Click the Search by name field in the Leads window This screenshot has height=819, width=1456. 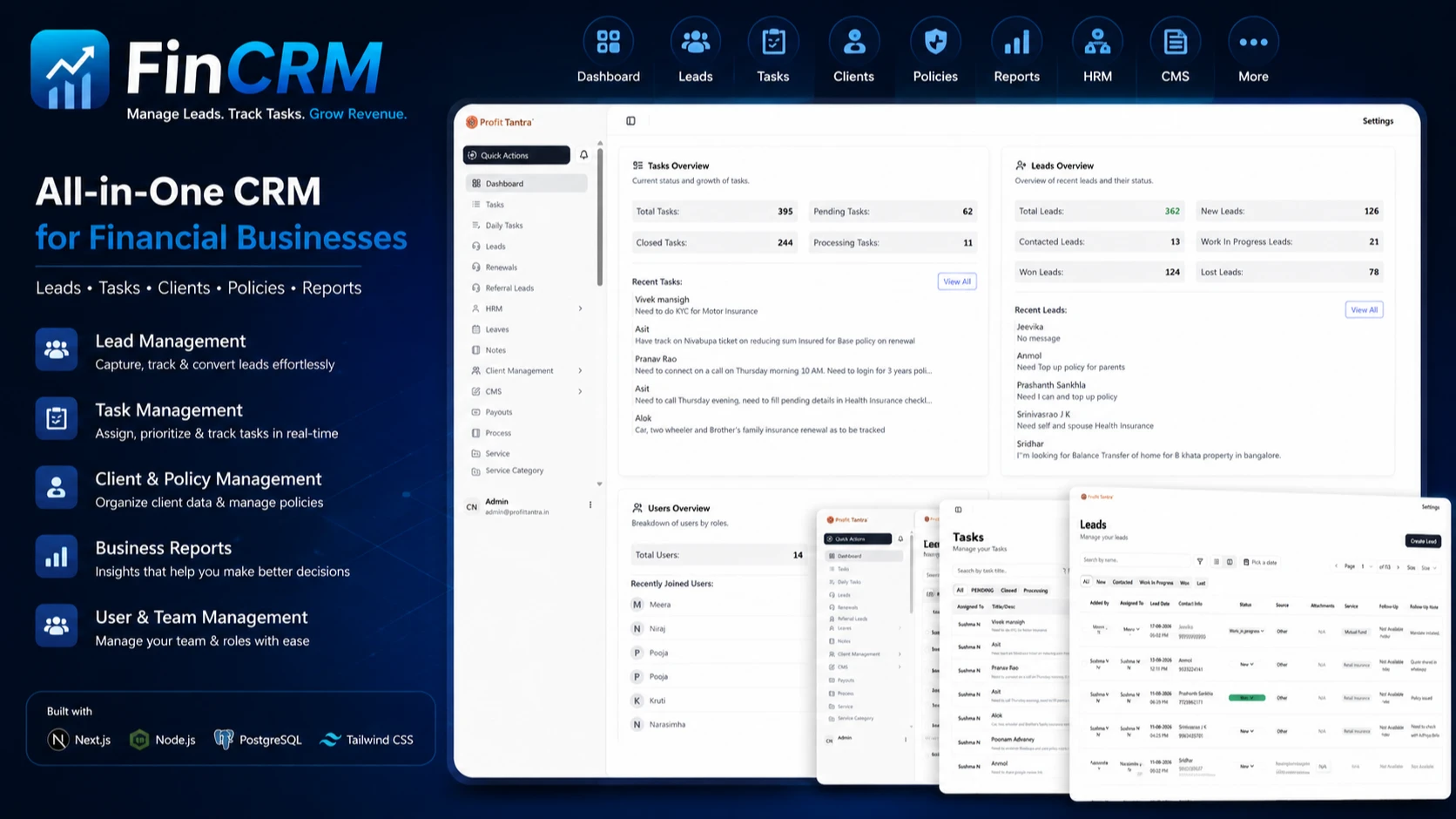click(1135, 560)
